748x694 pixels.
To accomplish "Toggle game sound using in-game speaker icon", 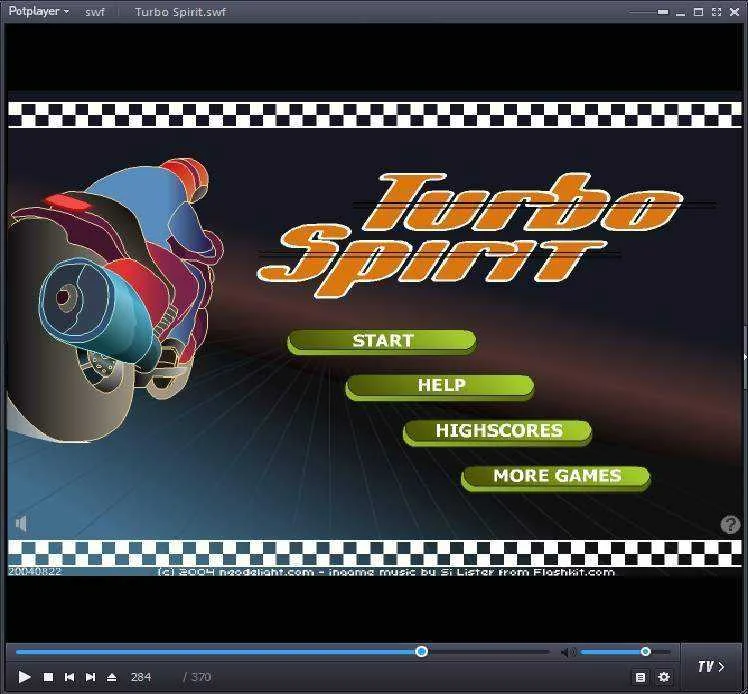I will pyautogui.click(x=21, y=524).
